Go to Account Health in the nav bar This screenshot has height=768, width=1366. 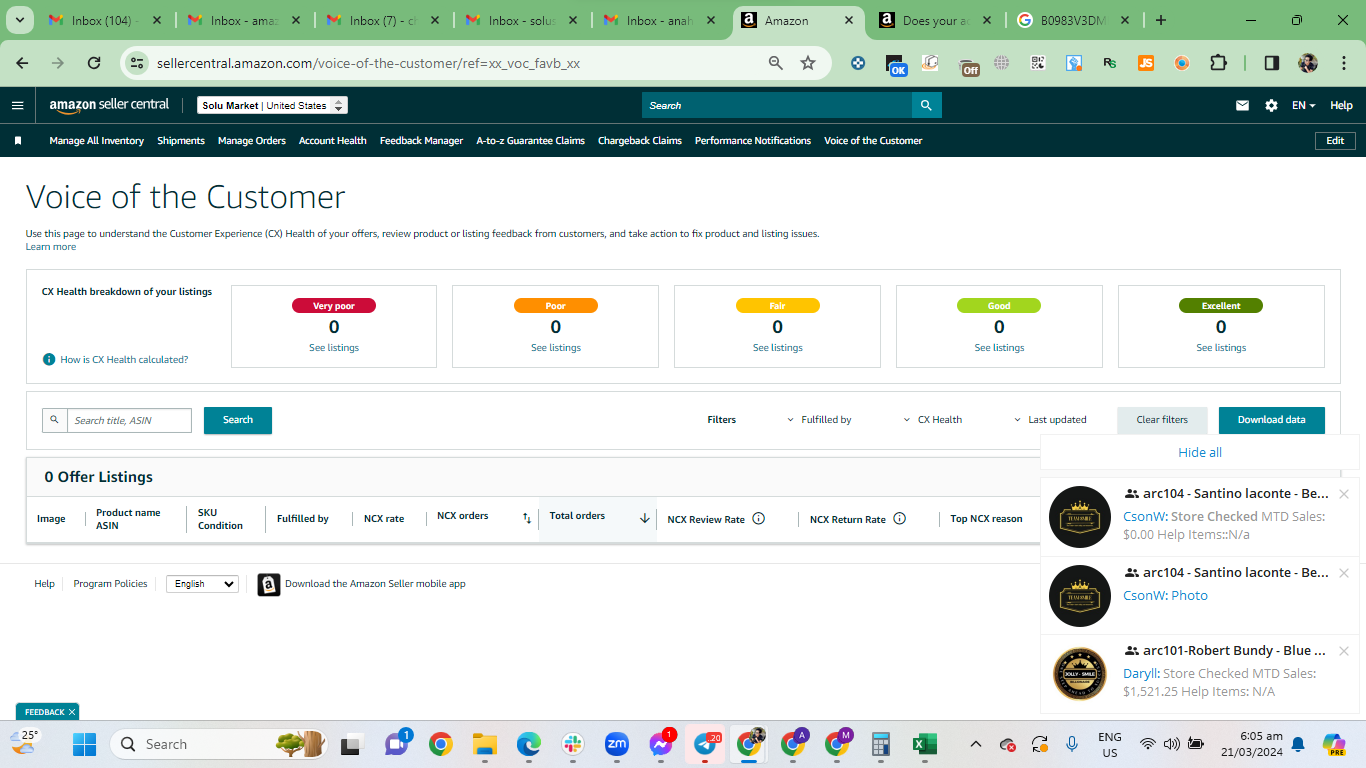[333, 141]
